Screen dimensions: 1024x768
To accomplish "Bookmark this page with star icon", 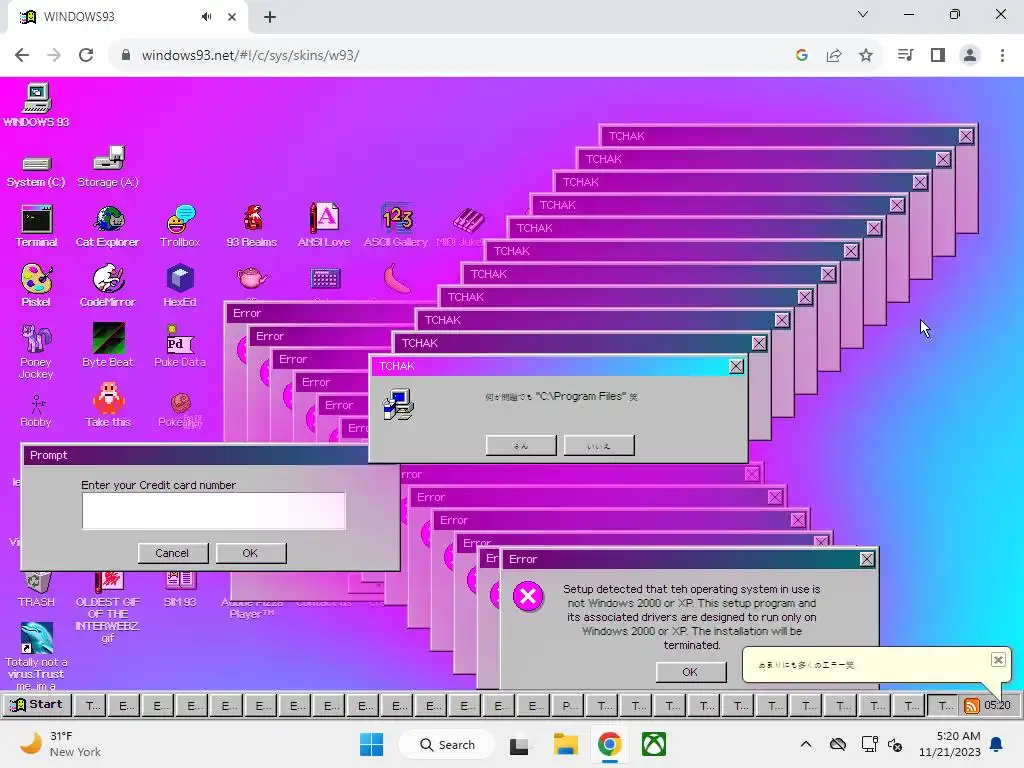I will [866, 56].
